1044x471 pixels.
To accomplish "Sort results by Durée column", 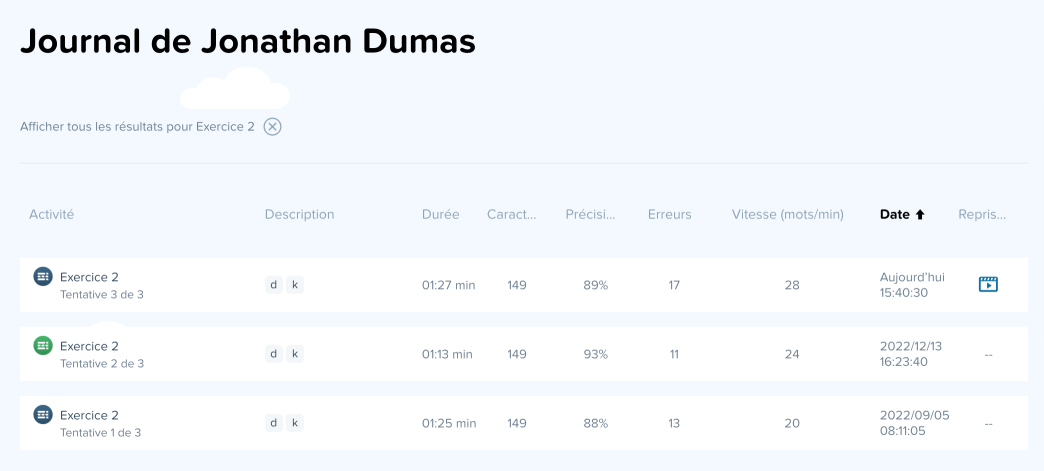I will tap(440, 214).
